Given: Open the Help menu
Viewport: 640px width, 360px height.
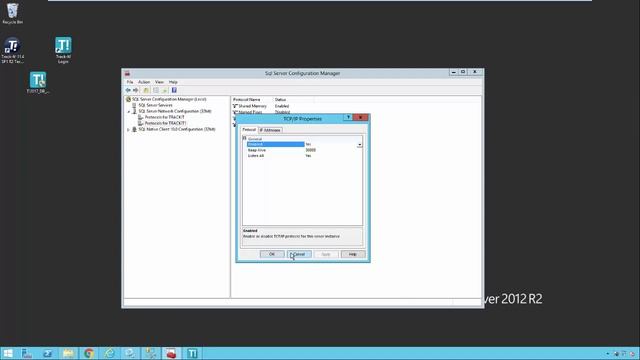Looking at the screenshot, I should pos(173,82).
